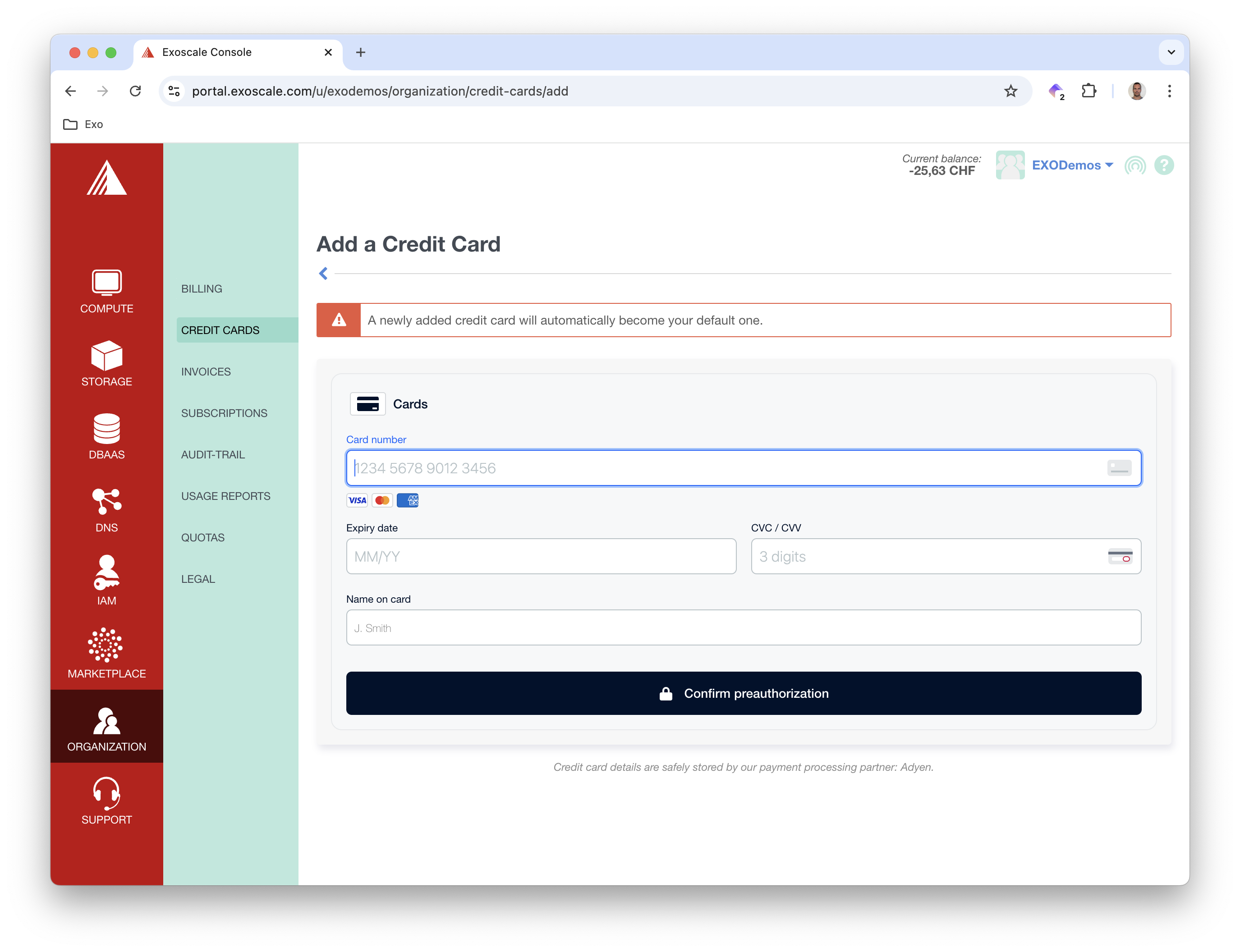Select Usage Reports in the side menu
The image size is (1240, 952).
225,496
